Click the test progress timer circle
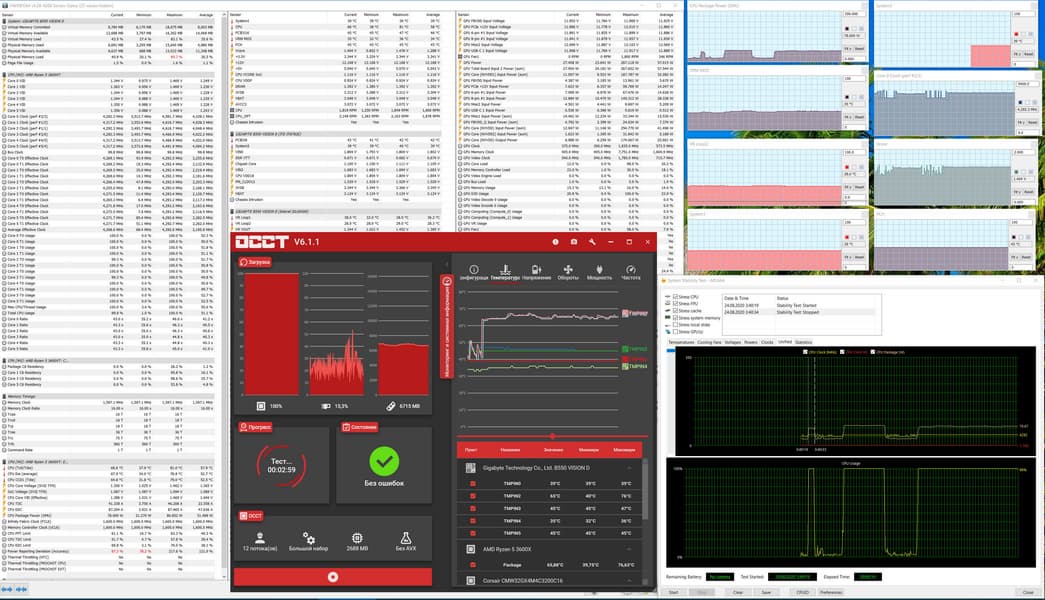Image resolution: width=1045 pixels, height=600 pixels. (x=281, y=465)
